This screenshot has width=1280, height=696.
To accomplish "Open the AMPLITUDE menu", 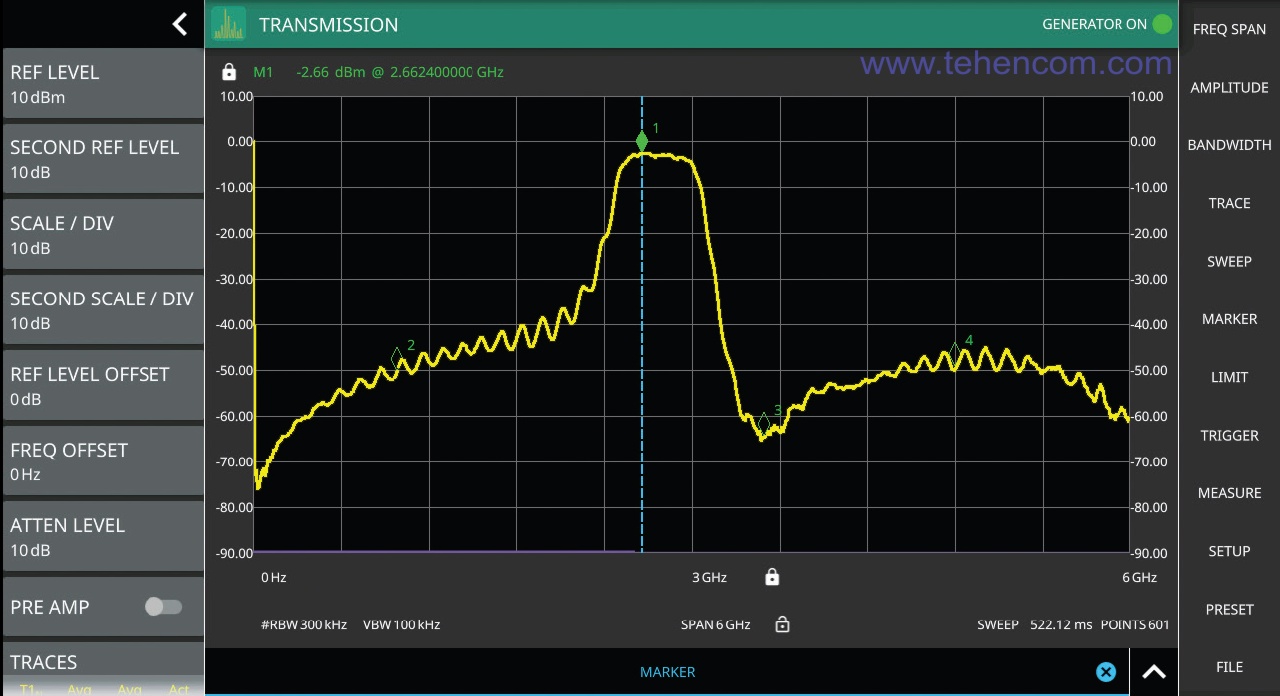I will [x=1229, y=87].
